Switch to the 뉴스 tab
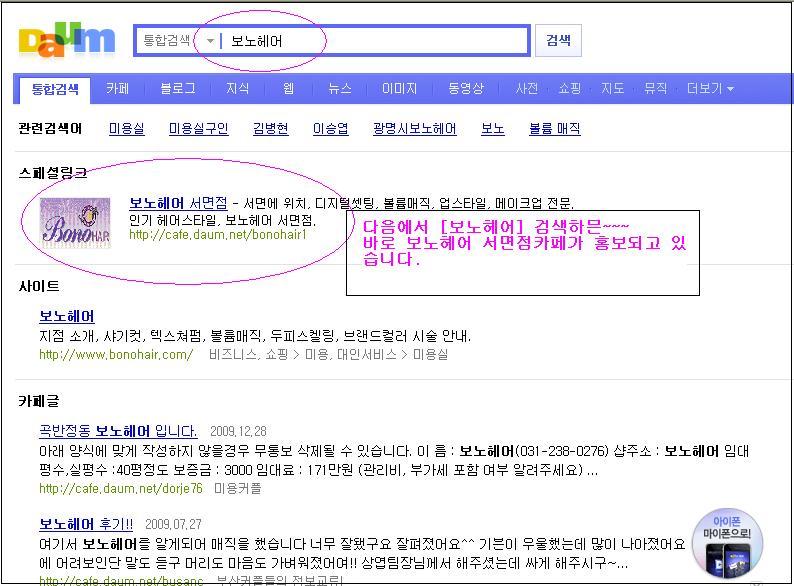This screenshot has width=794, height=586. pos(339,89)
